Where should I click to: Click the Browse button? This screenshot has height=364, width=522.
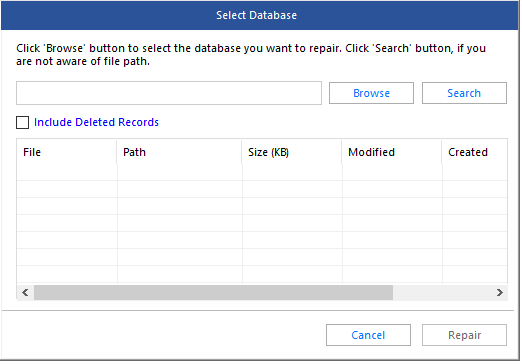click(371, 93)
